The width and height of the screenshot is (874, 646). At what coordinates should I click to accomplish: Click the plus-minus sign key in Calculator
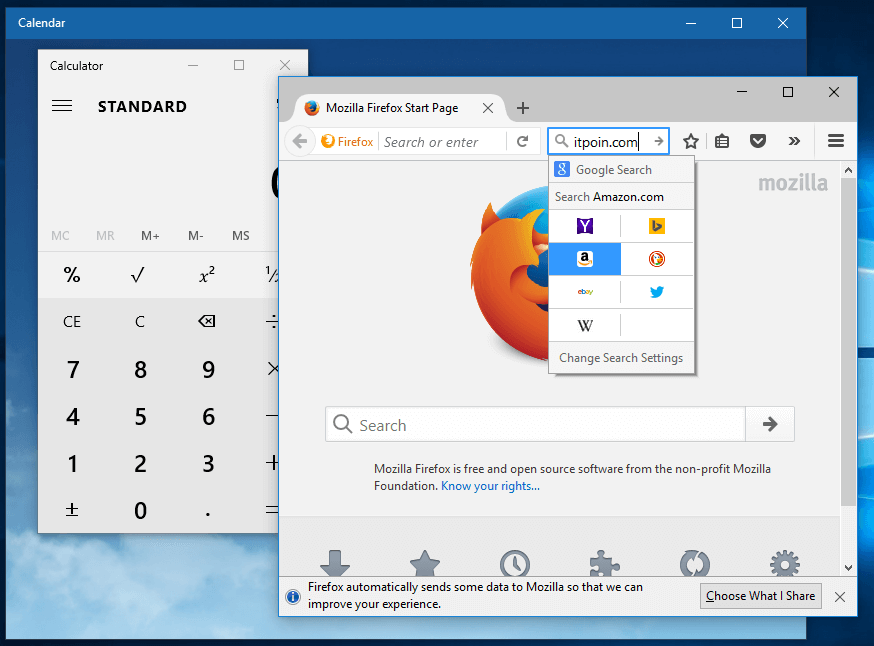point(72,510)
